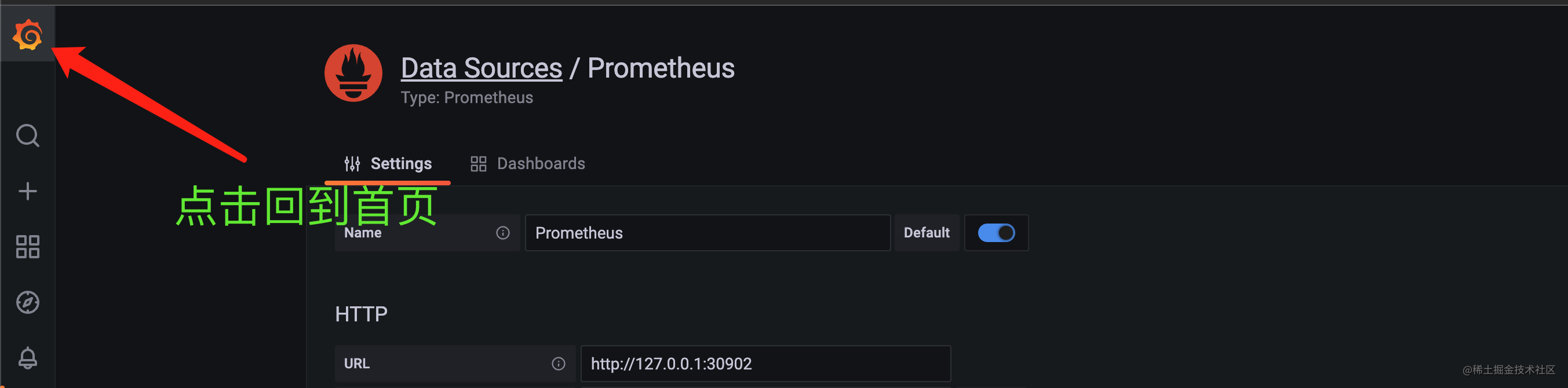
Task: Open the Create plus menu icon
Action: coord(27,192)
